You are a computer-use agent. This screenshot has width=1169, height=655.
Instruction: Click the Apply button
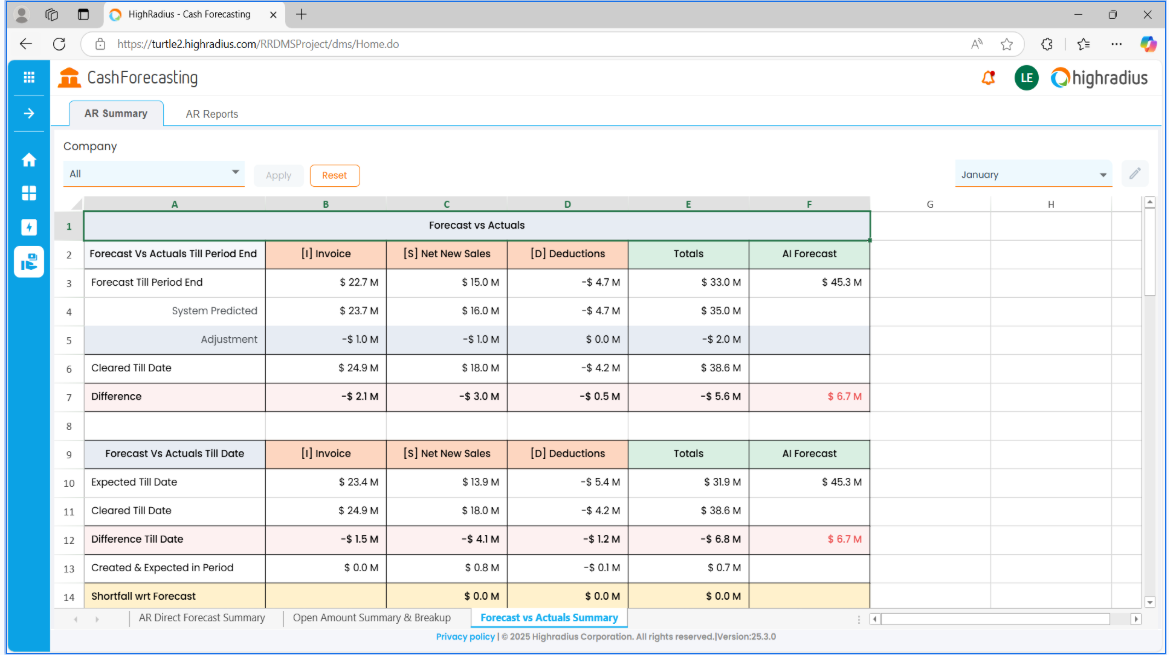click(x=279, y=175)
